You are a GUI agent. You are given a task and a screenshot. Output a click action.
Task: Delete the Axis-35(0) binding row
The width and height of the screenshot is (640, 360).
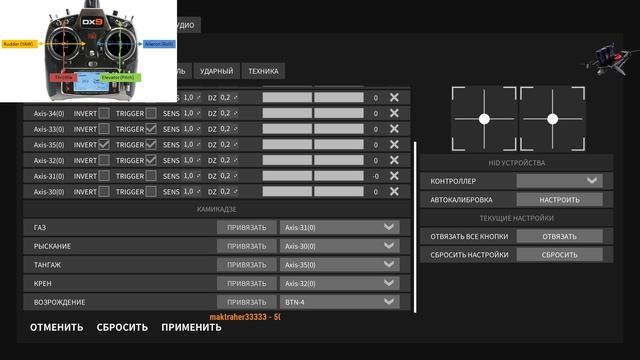[x=394, y=144]
